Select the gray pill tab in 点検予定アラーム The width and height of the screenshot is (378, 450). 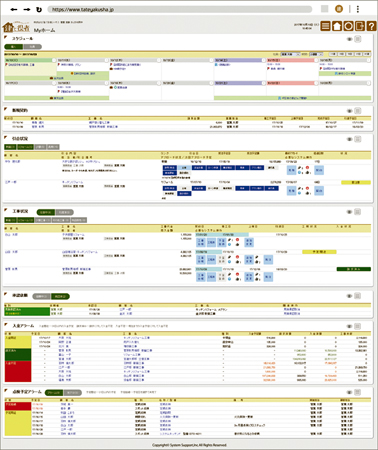coord(73,393)
